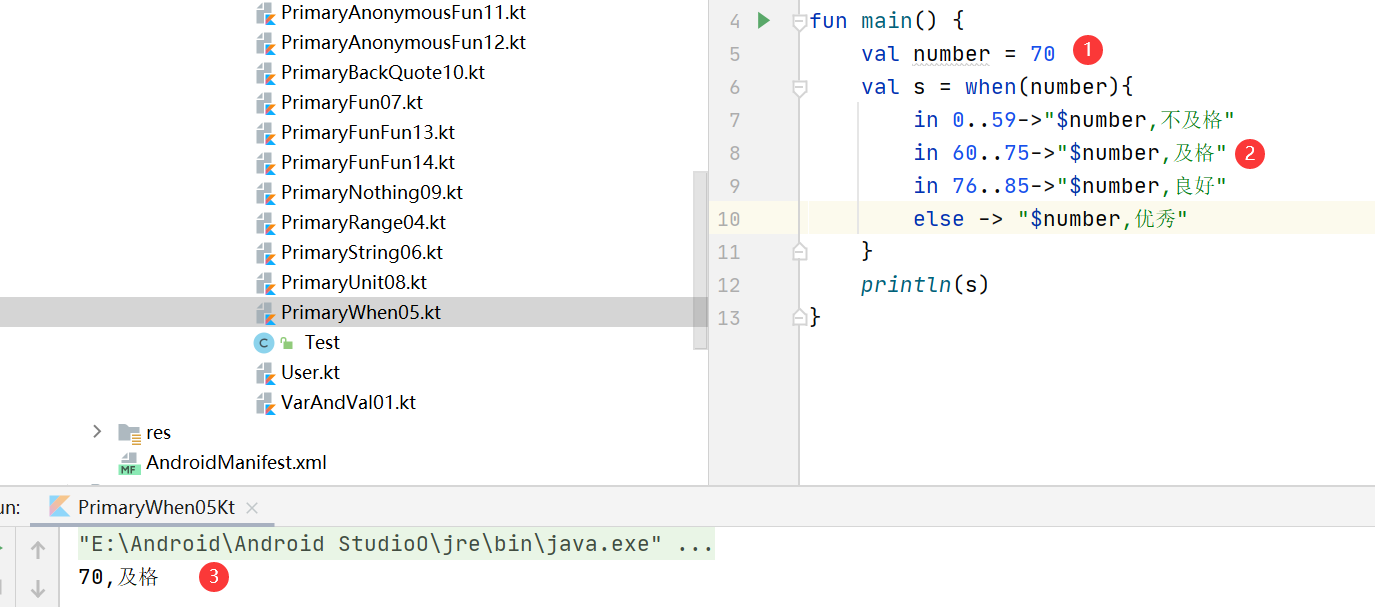Click 'main' function name on line 4
1375x607 pixels.
(886, 21)
